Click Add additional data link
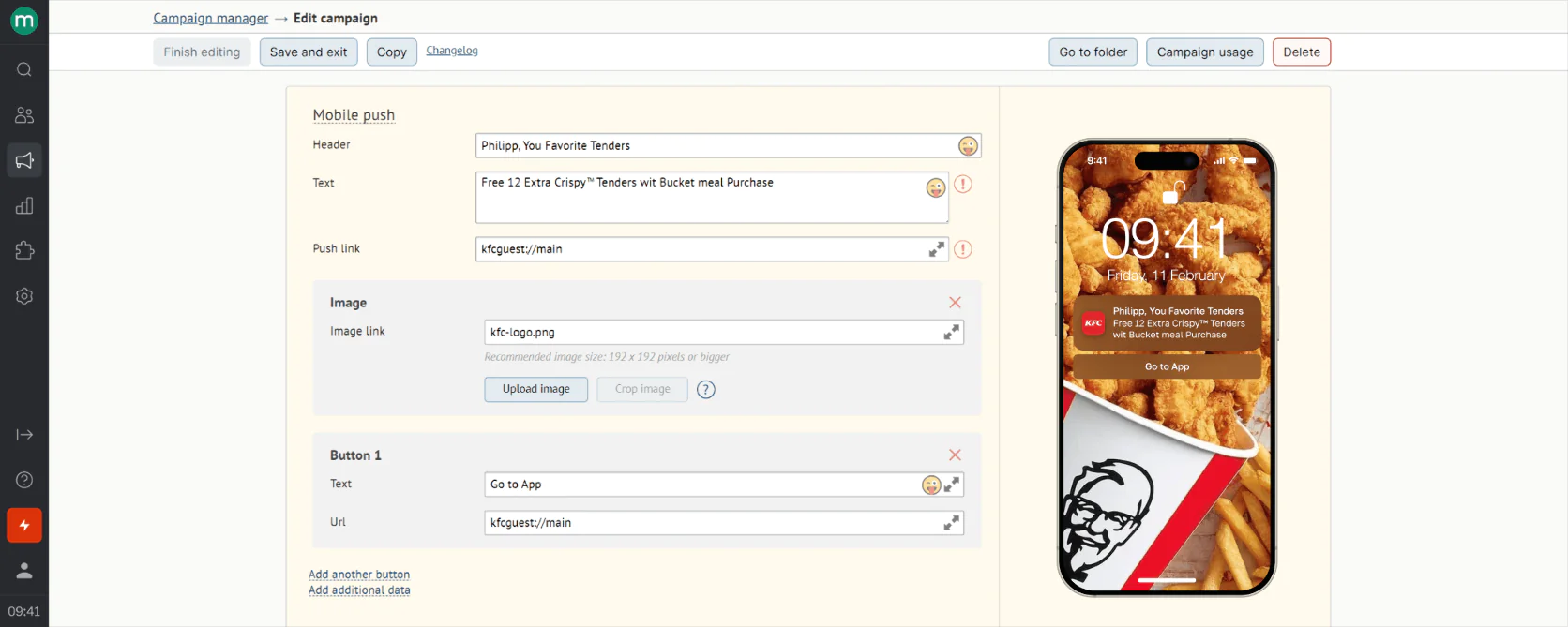This screenshot has height=627, width=1568. (359, 590)
